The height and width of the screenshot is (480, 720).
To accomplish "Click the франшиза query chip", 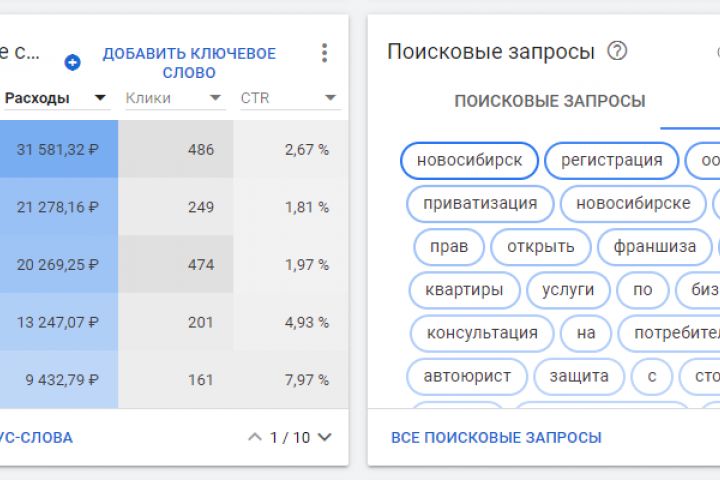I will tap(654, 247).
